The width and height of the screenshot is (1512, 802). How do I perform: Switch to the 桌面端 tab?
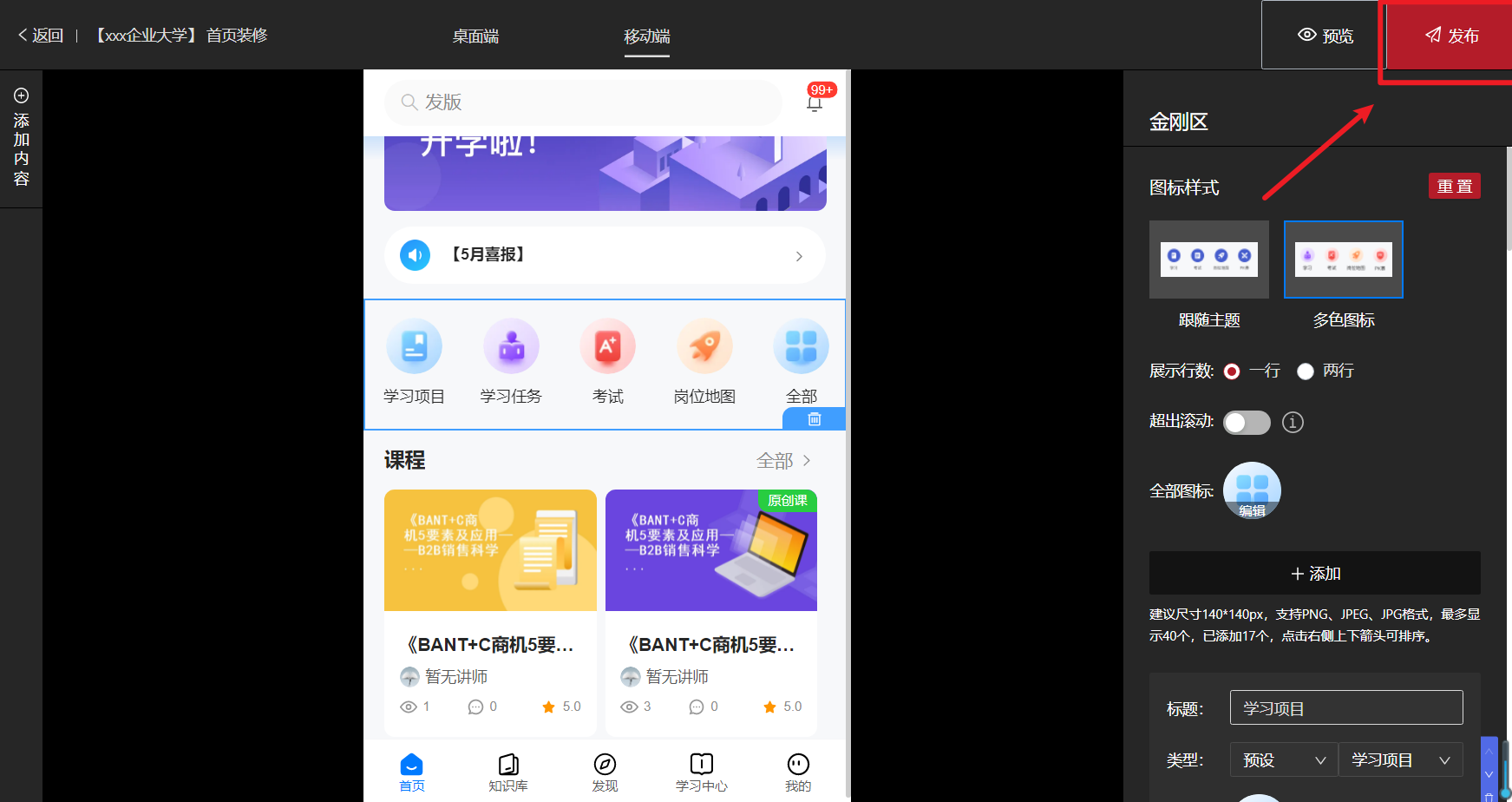click(x=475, y=36)
